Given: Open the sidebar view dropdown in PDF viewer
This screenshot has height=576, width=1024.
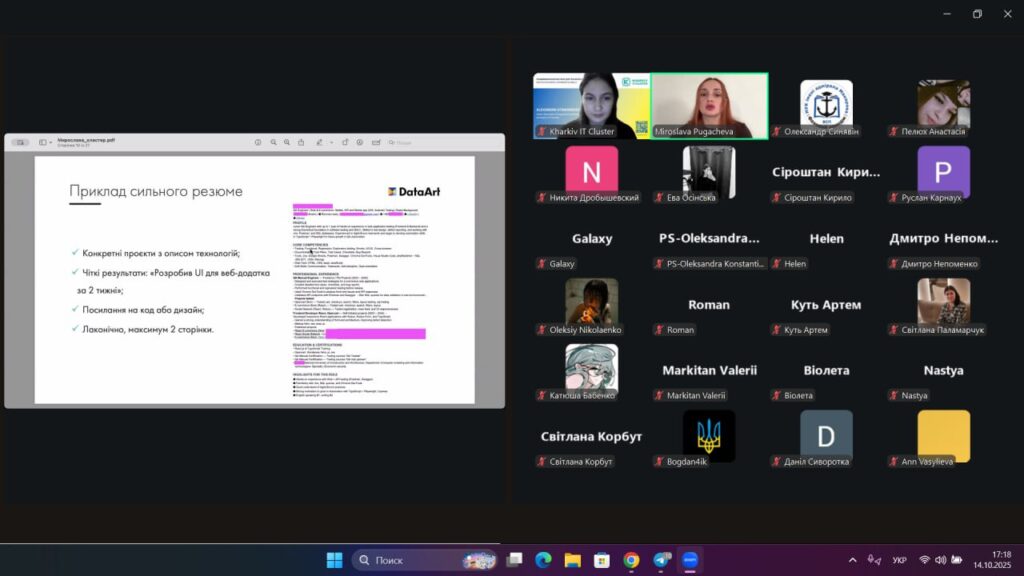Looking at the screenshot, I should point(45,143).
